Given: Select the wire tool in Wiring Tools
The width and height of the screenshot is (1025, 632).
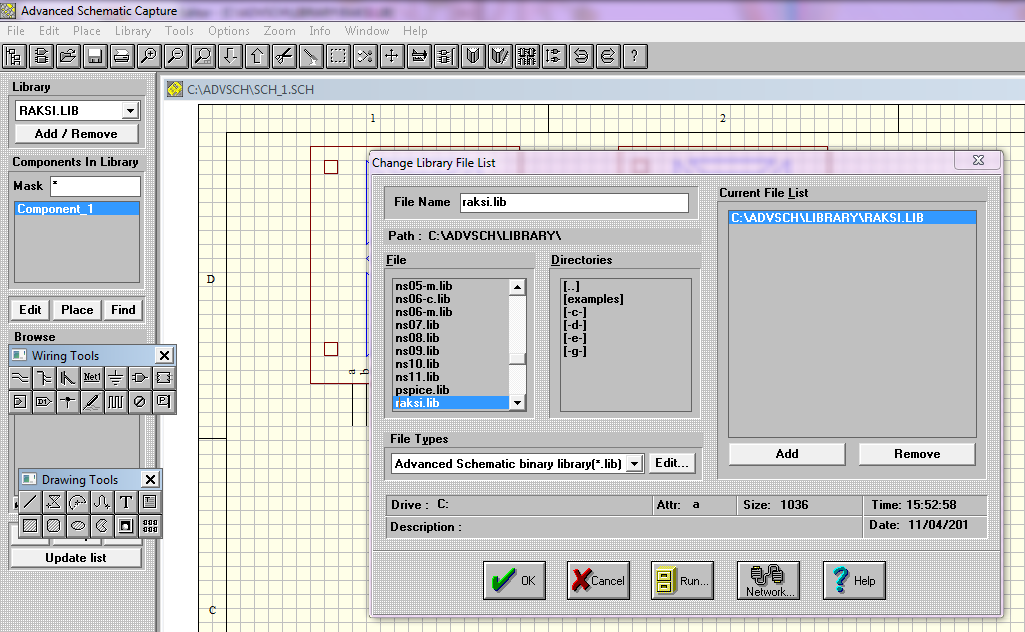Looking at the screenshot, I should (20, 378).
